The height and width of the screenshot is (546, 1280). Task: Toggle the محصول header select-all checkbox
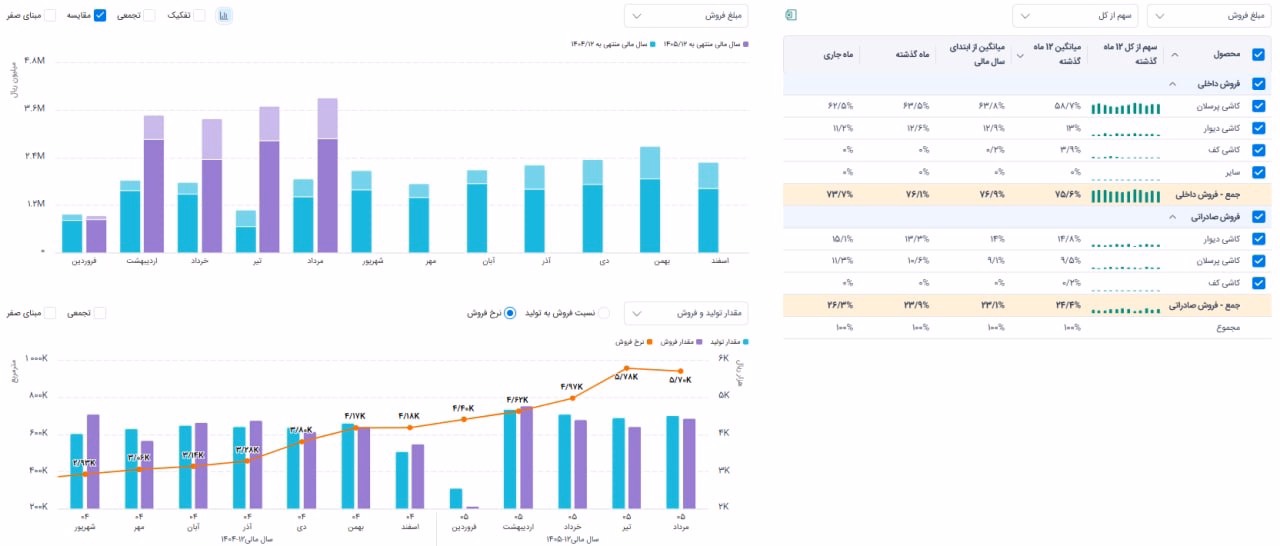1259,54
